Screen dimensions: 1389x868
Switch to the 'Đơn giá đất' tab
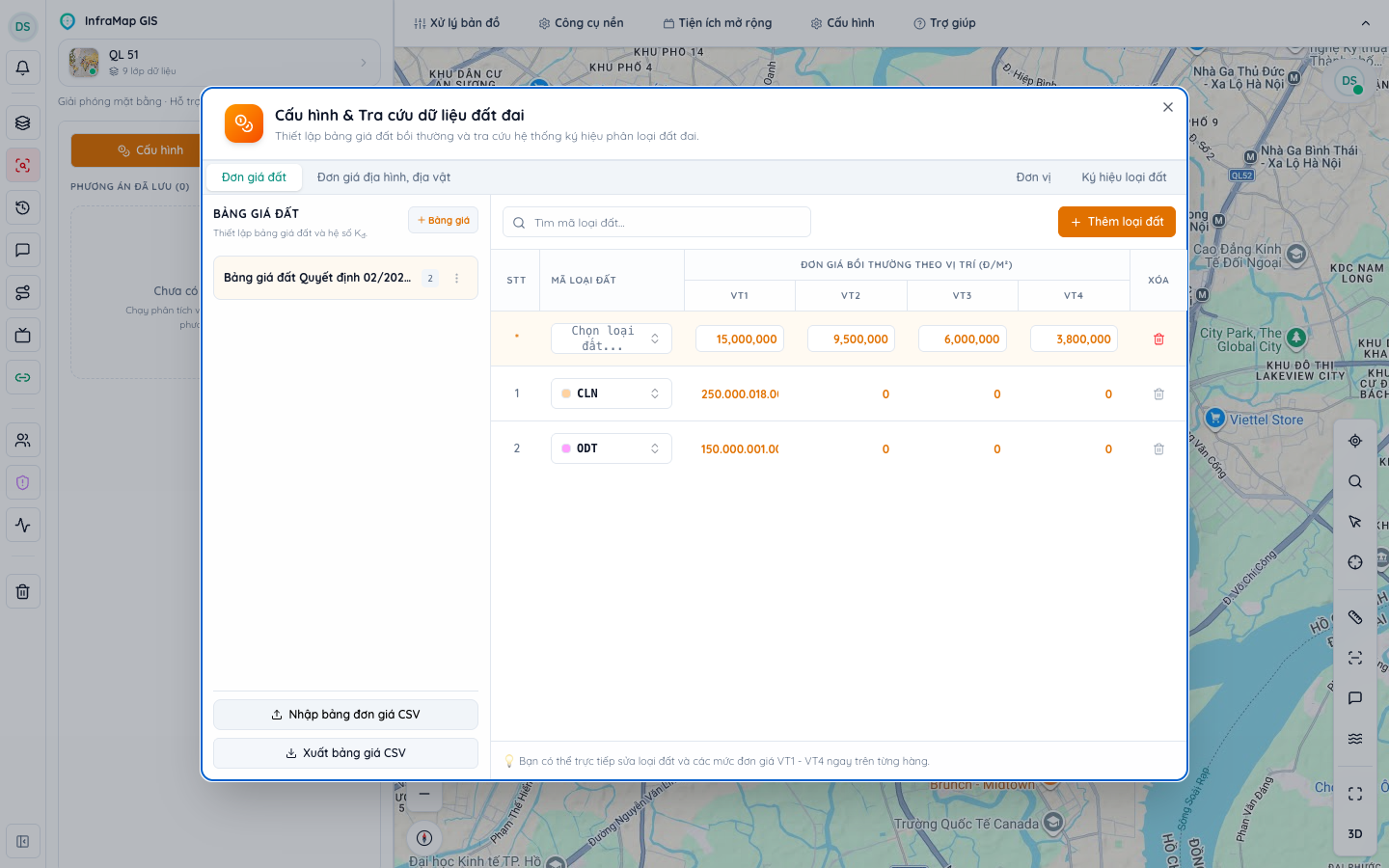coord(254,177)
